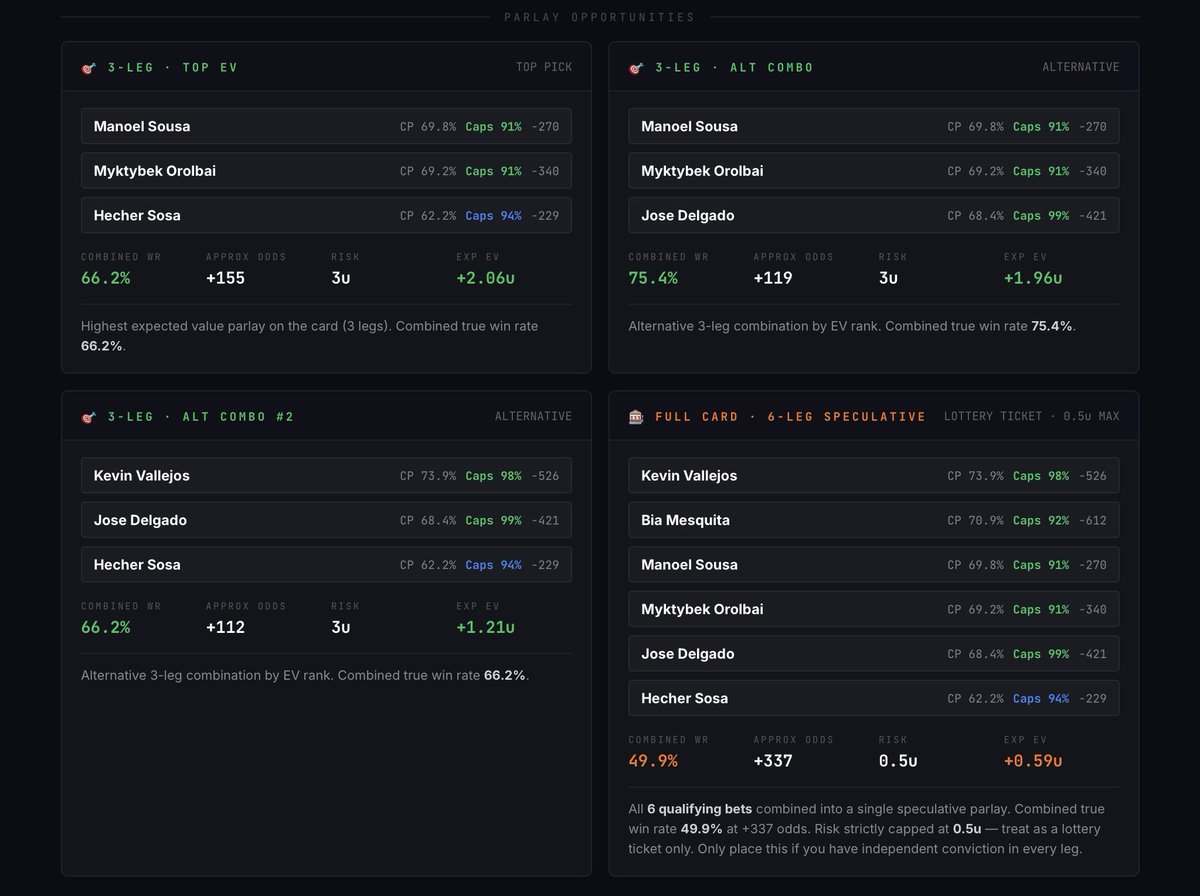Click the FULL CARD · 6-LEG SPECULATIVE title

(791, 417)
